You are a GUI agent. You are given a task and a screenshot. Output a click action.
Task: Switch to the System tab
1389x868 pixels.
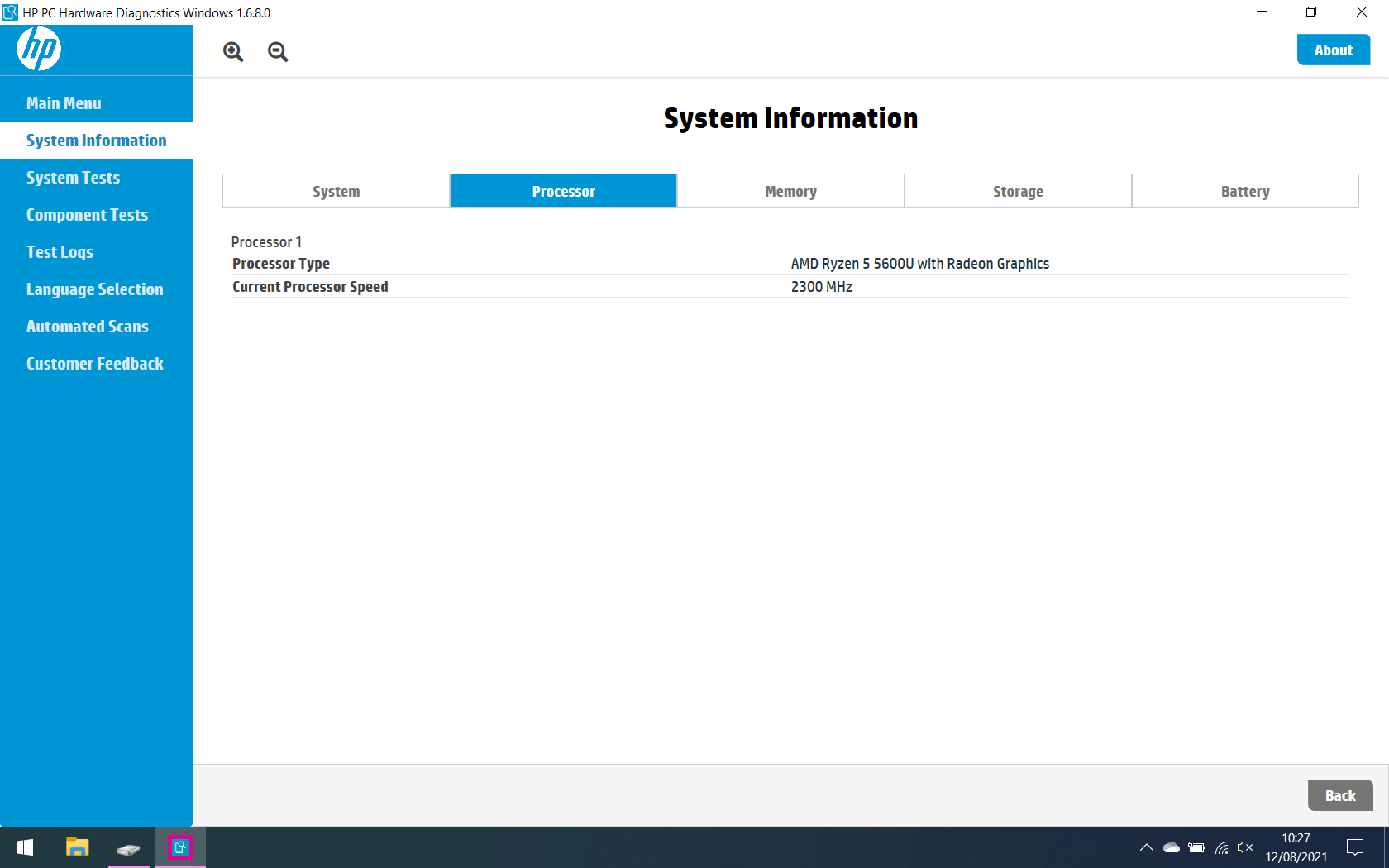pos(336,191)
